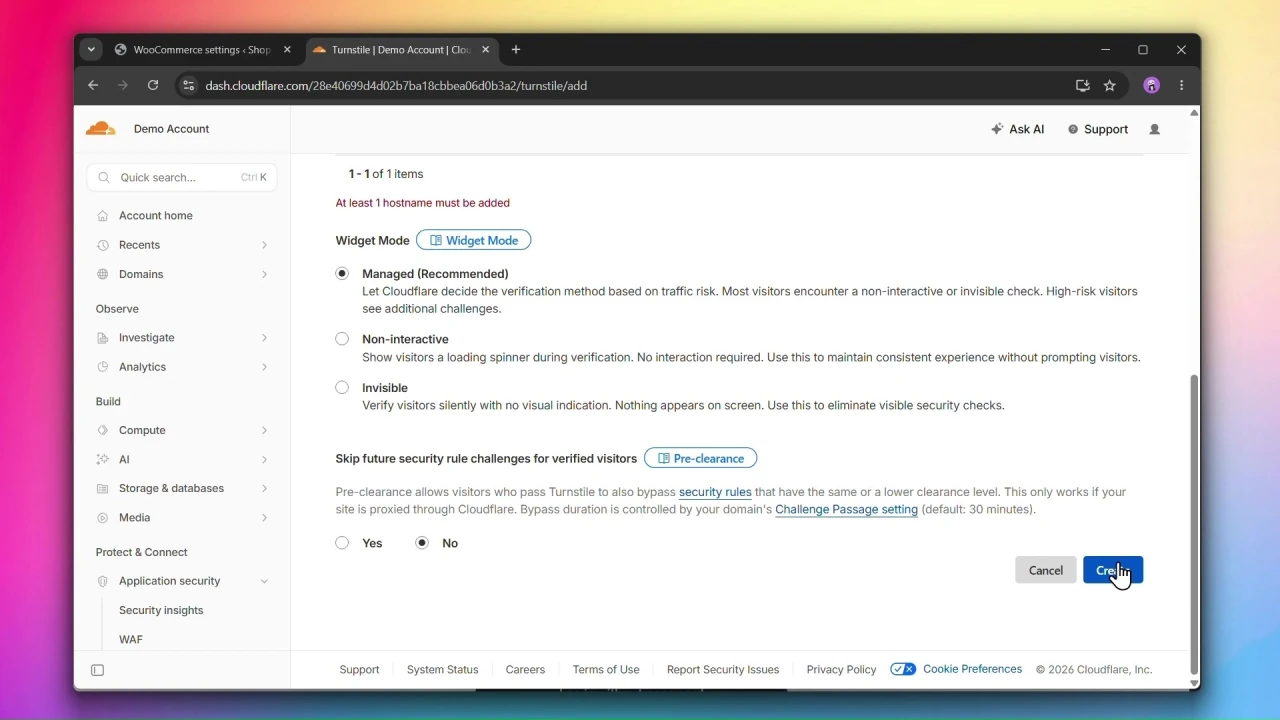
Task: View site information icon in address bar
Action: coord(188,85)
